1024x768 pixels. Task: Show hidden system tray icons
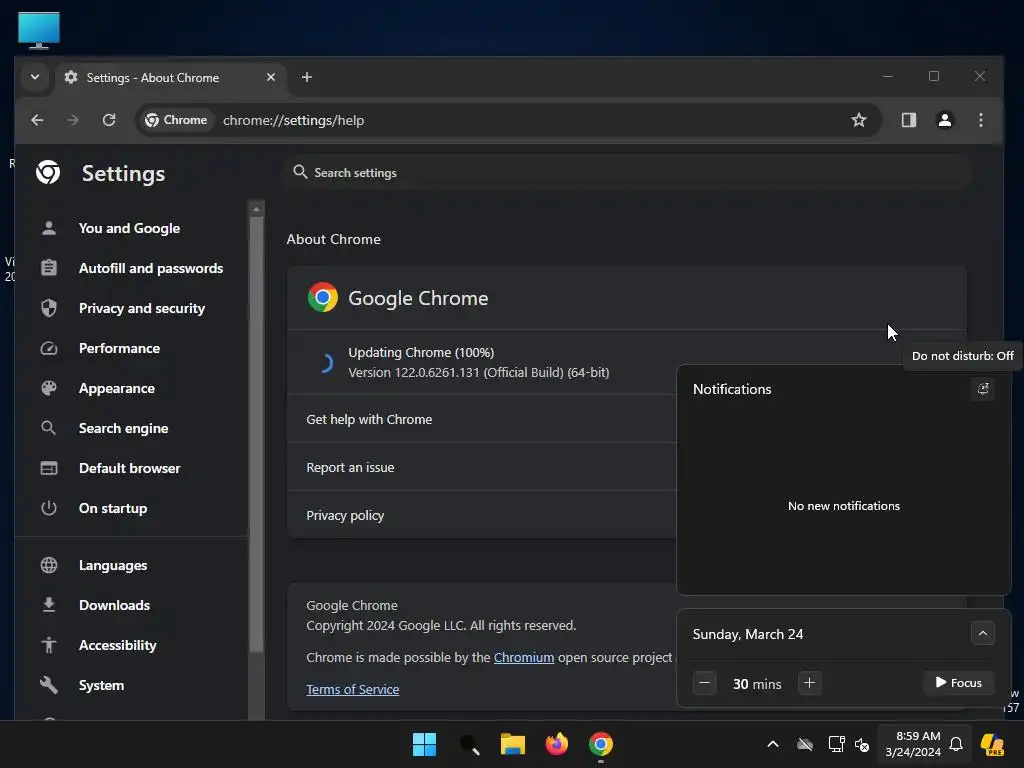[773, 744]
